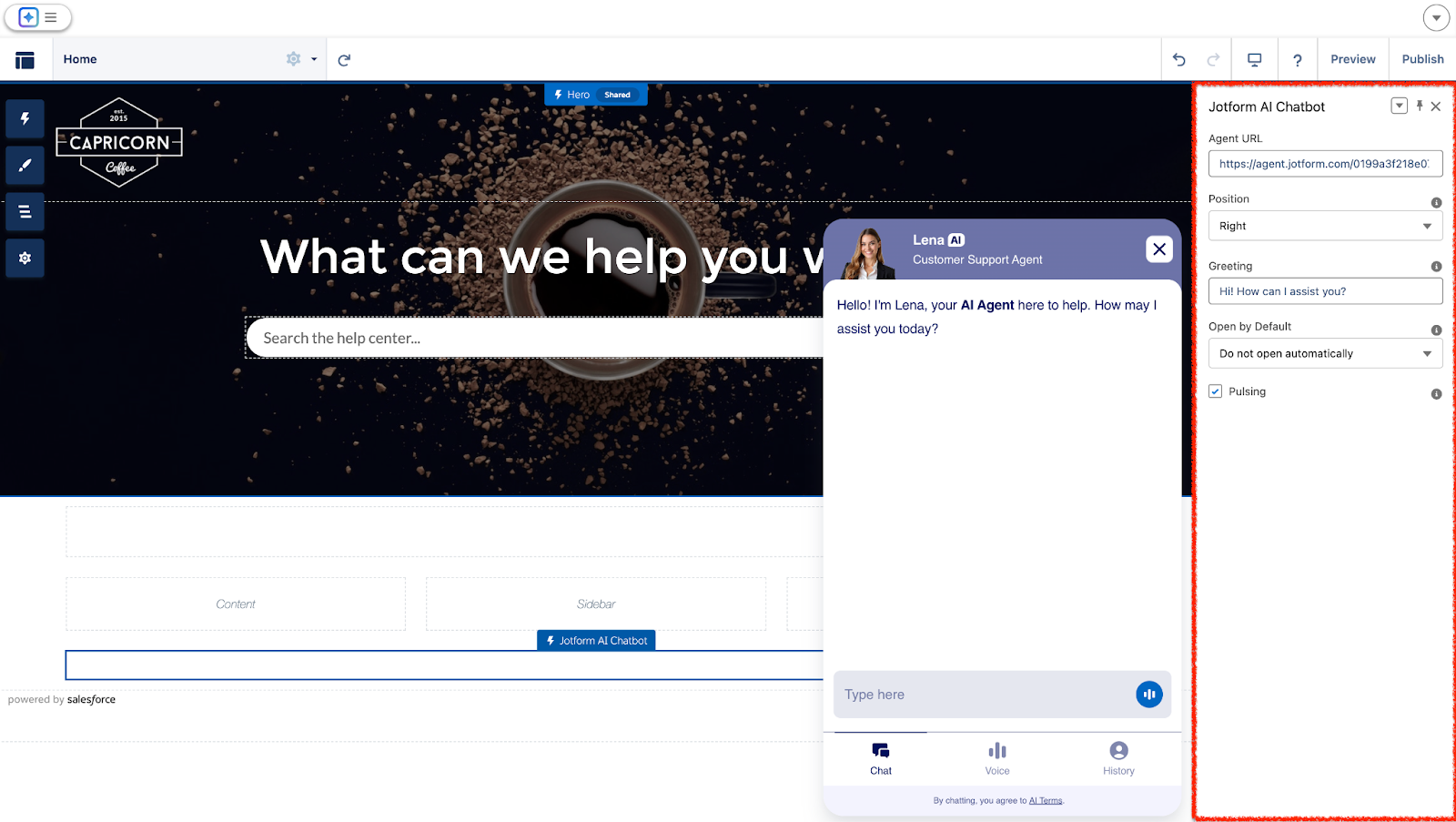The height and width of the screenshot is (822, 1456).
Task: Collapse the Jotform AI Chatbot panel via its chevron
Action: (1398, 106)
